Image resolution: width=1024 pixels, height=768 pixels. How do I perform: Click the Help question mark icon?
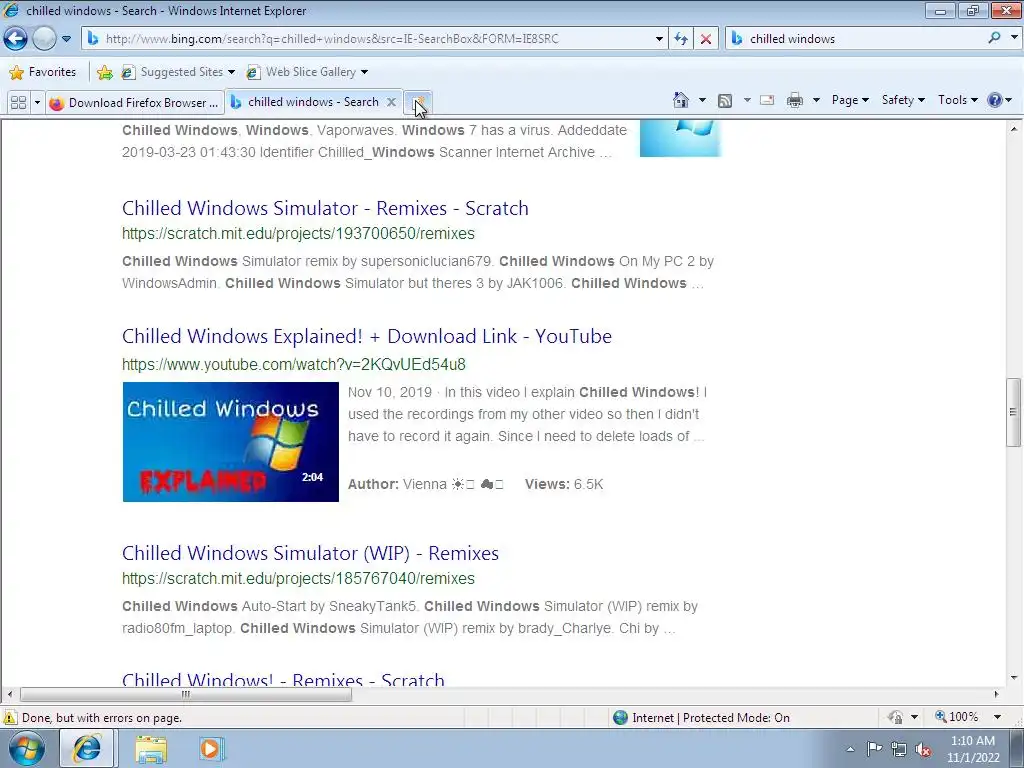(995, 100)
